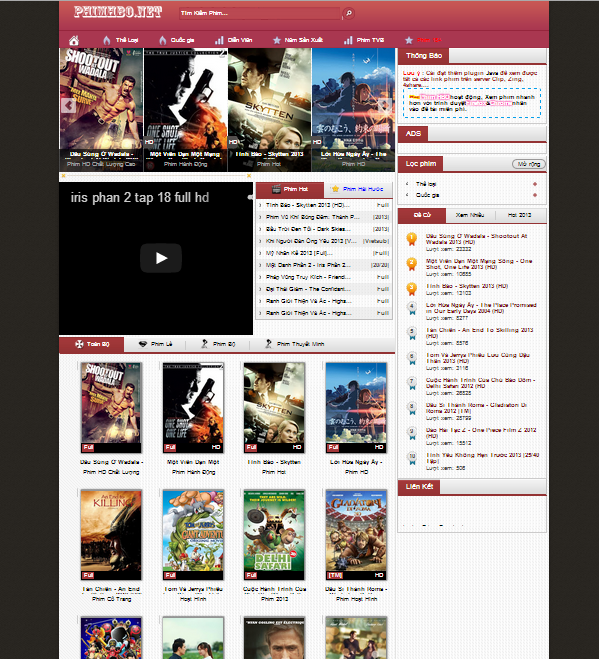Click the Mở rộng button in Lọc phim
This screenshot has width=599, height=659.
[x=529, y=164]
